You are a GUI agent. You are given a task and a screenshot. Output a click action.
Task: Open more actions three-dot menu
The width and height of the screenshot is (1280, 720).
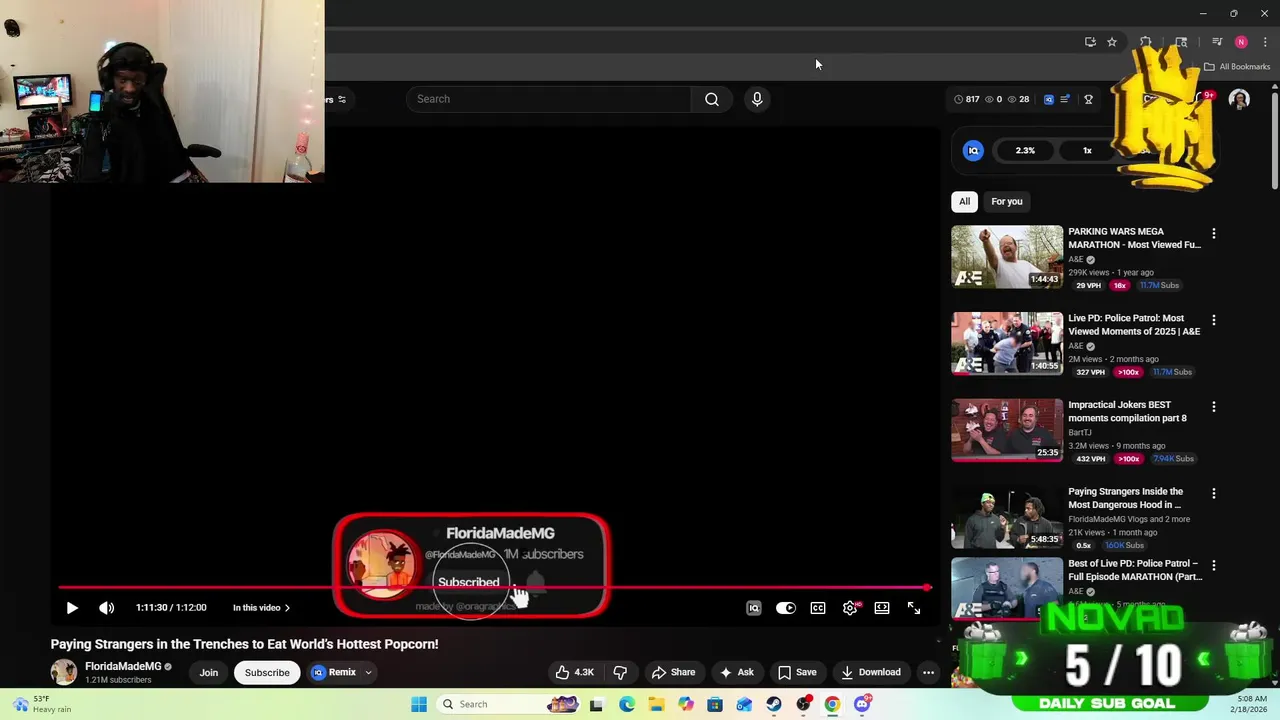coord(928,672)
